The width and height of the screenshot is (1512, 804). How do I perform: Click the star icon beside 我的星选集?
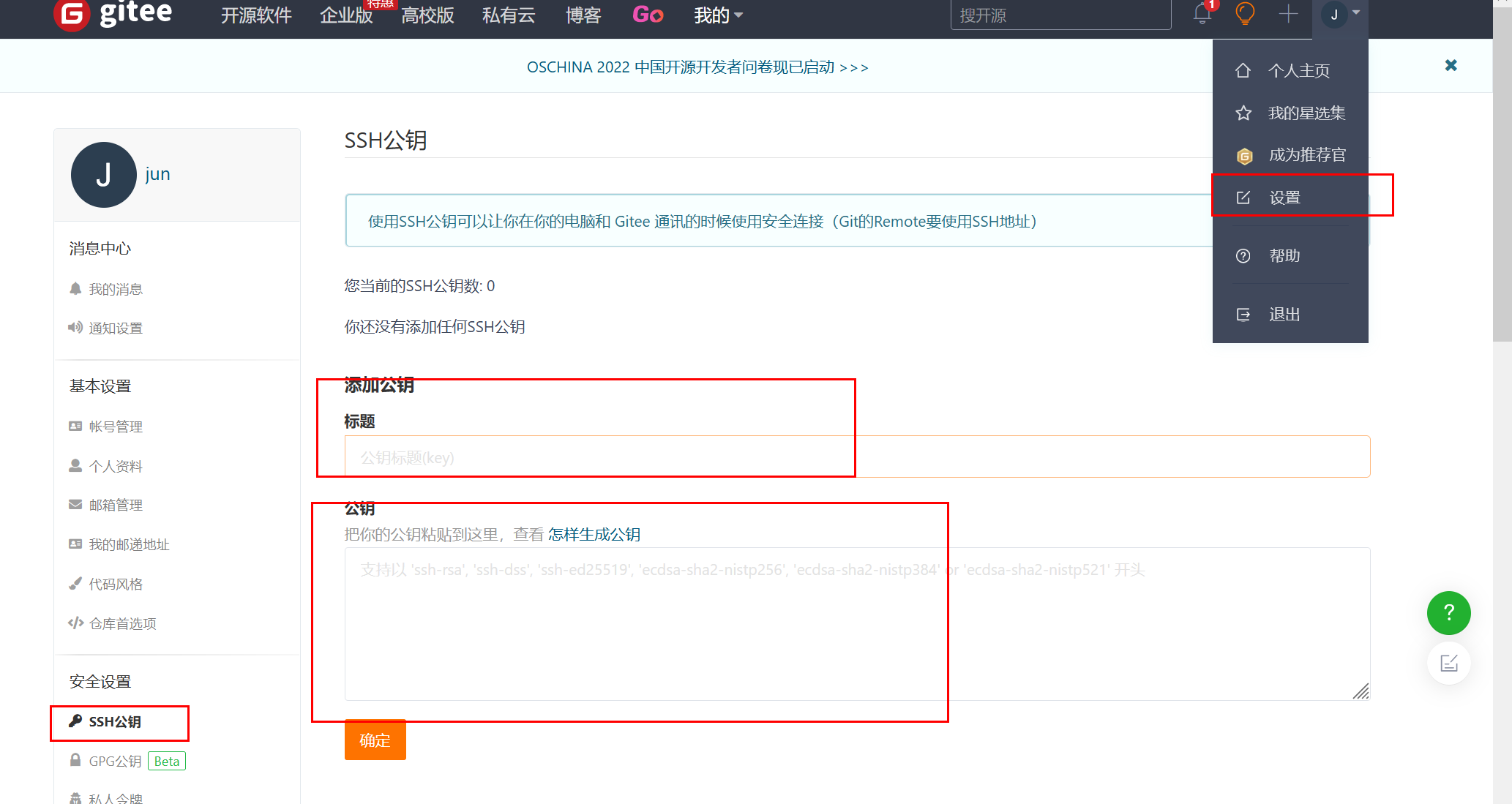pos(1243,113)
